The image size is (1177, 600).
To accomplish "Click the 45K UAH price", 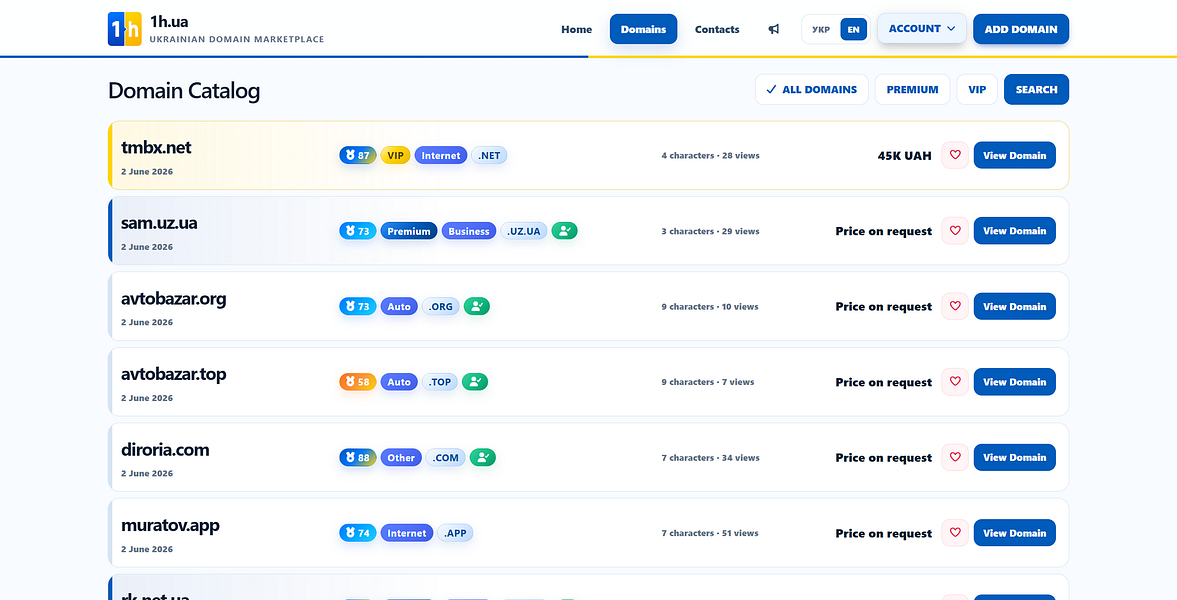I will tap(905, 155).
